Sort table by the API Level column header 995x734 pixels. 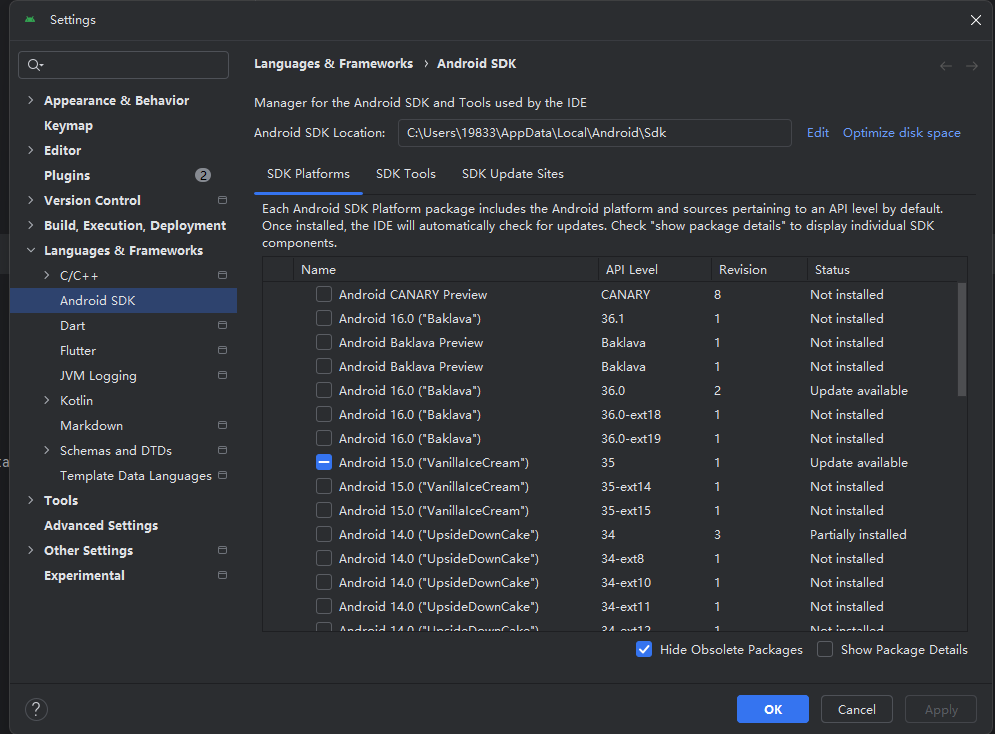pyautogui.click(x=655, y=270)
